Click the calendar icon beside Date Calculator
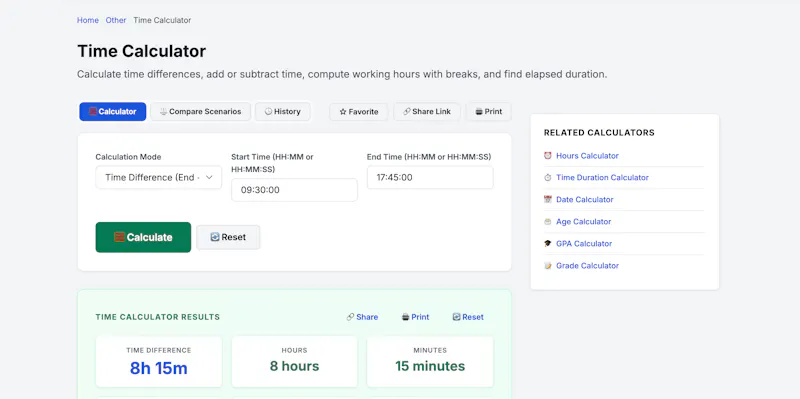Screen dimensions: 800x399 (x=548, y=200)
